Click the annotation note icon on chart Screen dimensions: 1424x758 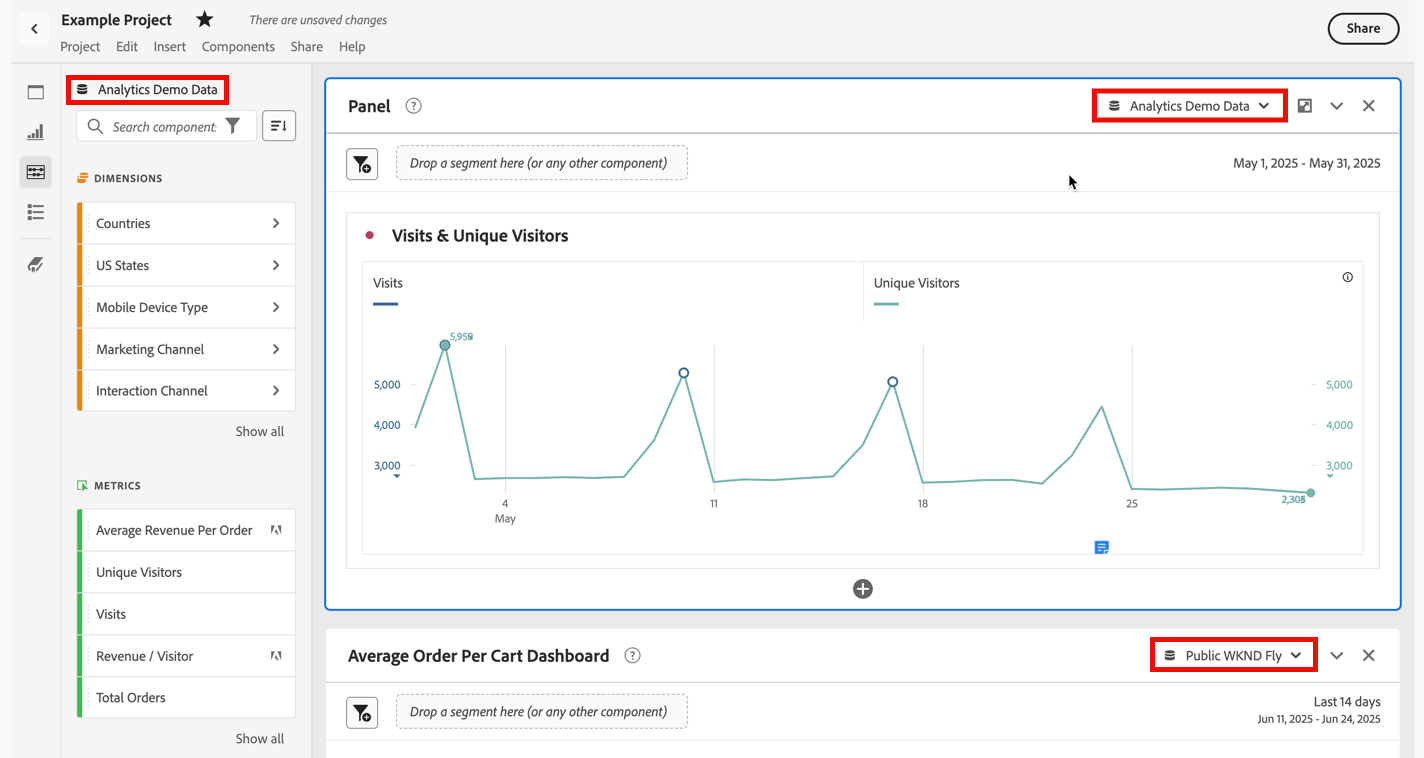coord(1101,547)
